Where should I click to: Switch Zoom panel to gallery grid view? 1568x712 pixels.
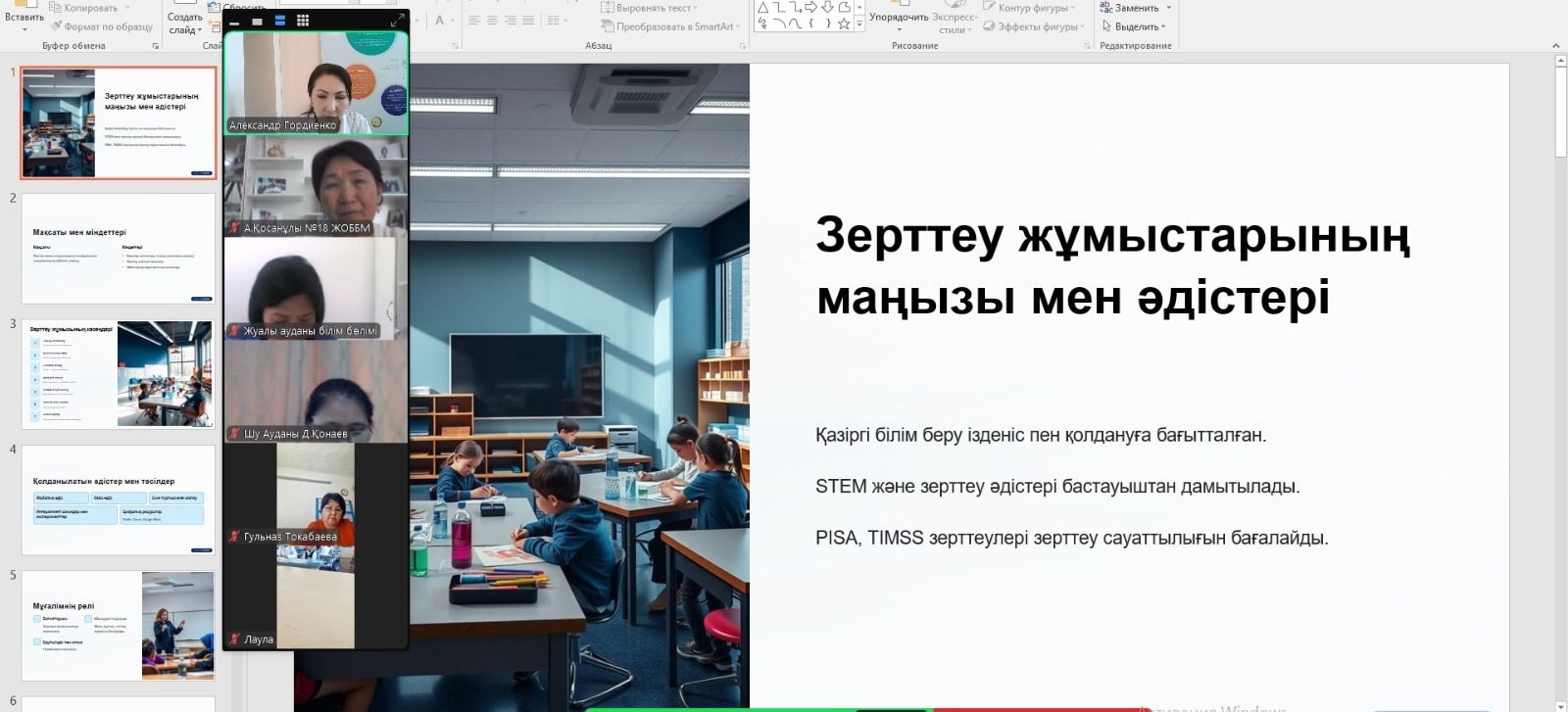coord(303,21)
